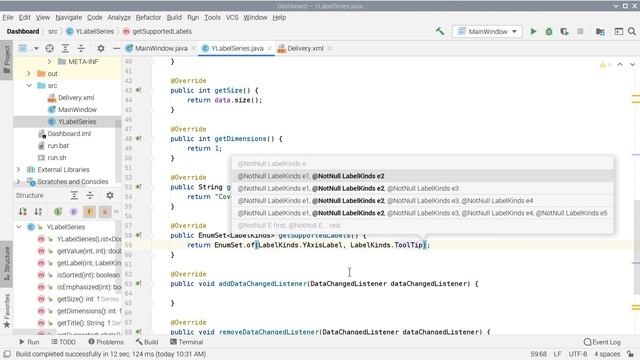640x360 pixels.
Task: Toggle Project tool window stripe button
Action: click(x=7, y=60)
